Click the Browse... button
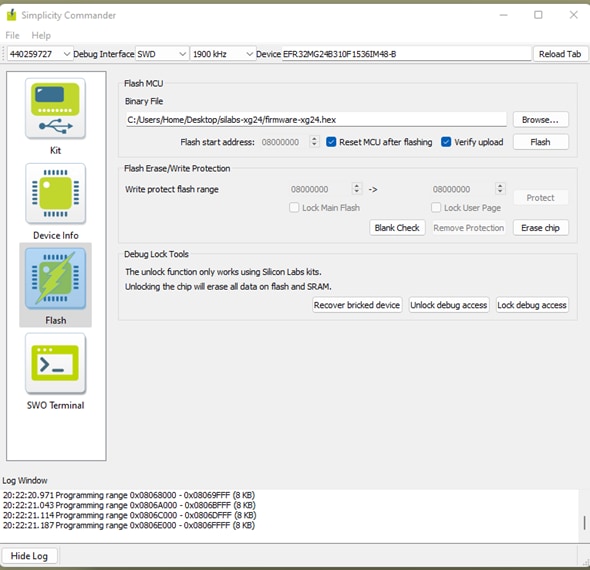590x570 pixels. click(x=540, y=120)
